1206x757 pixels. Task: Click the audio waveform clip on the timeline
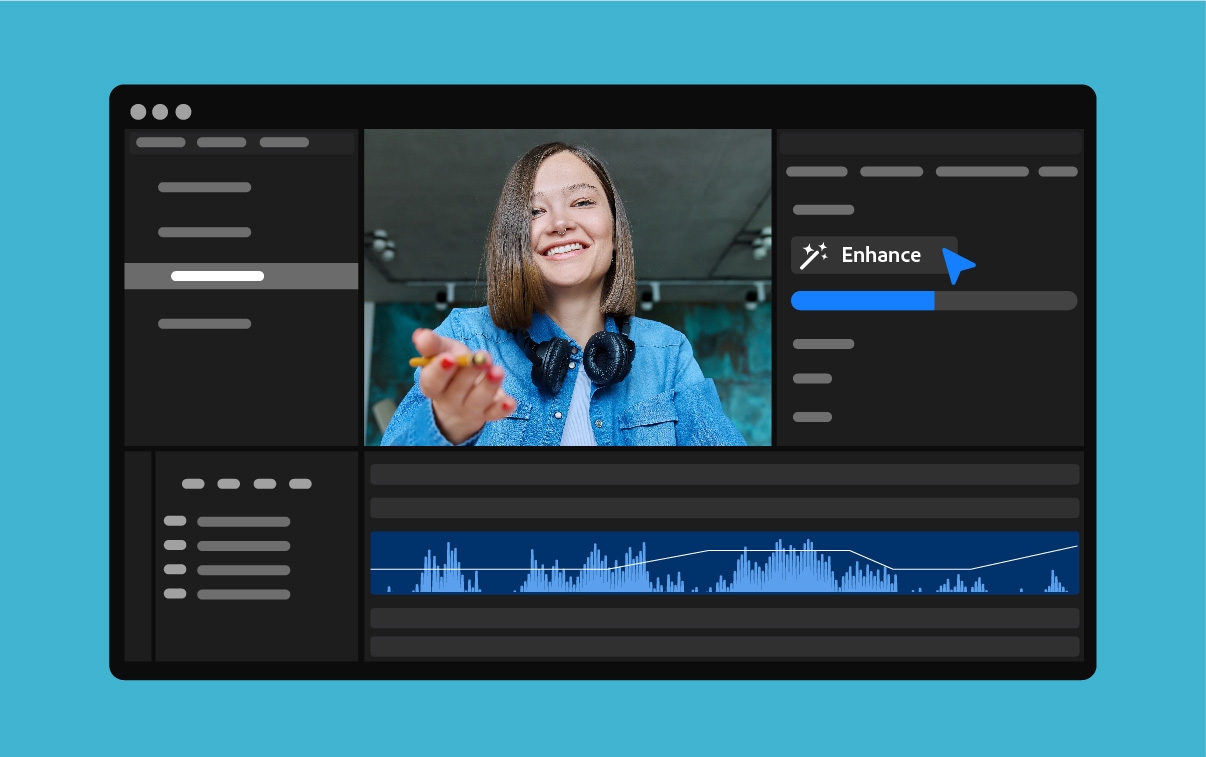pyautogui.click(x=725, y=564)
